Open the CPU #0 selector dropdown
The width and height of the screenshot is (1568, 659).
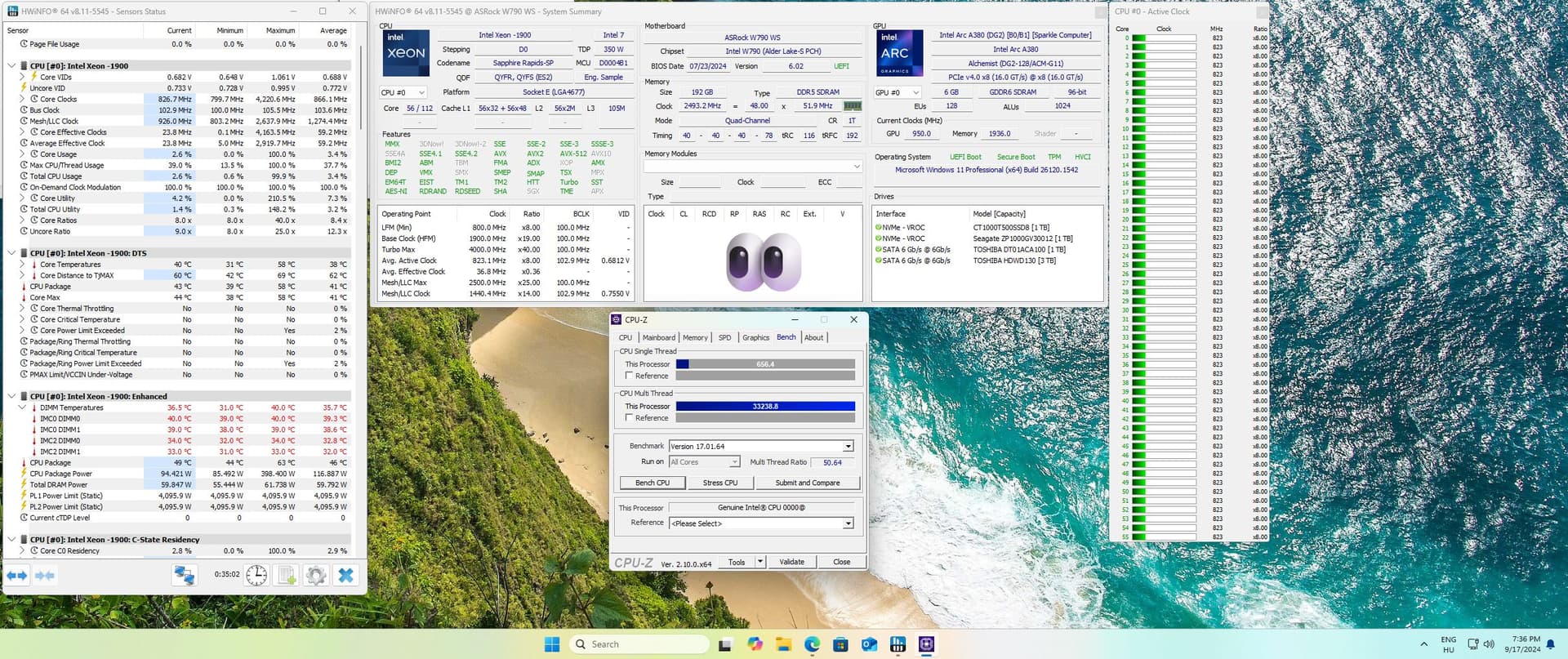[403, 92]
